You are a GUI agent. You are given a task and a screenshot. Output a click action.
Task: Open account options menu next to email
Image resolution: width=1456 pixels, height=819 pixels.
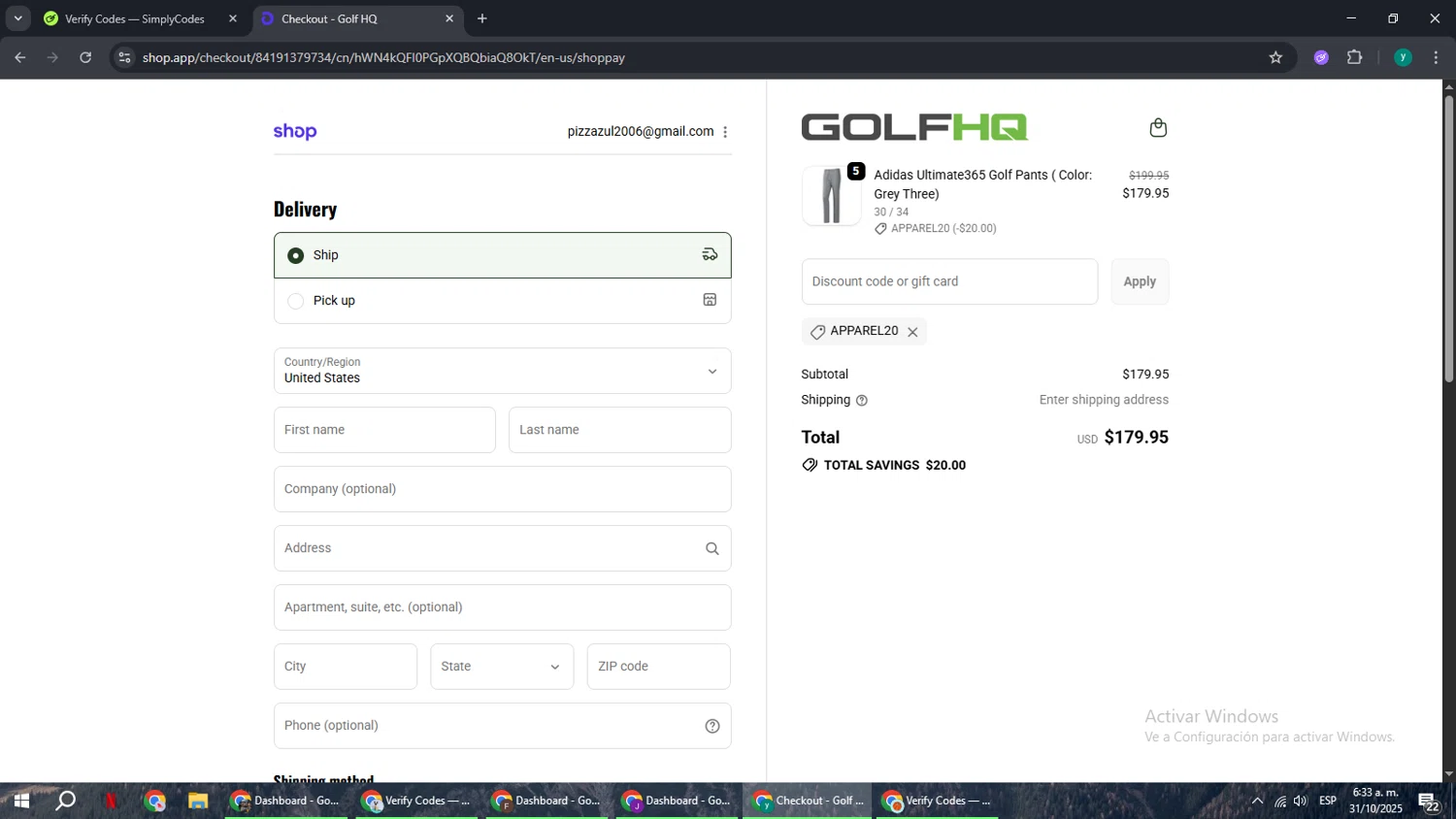725,132
